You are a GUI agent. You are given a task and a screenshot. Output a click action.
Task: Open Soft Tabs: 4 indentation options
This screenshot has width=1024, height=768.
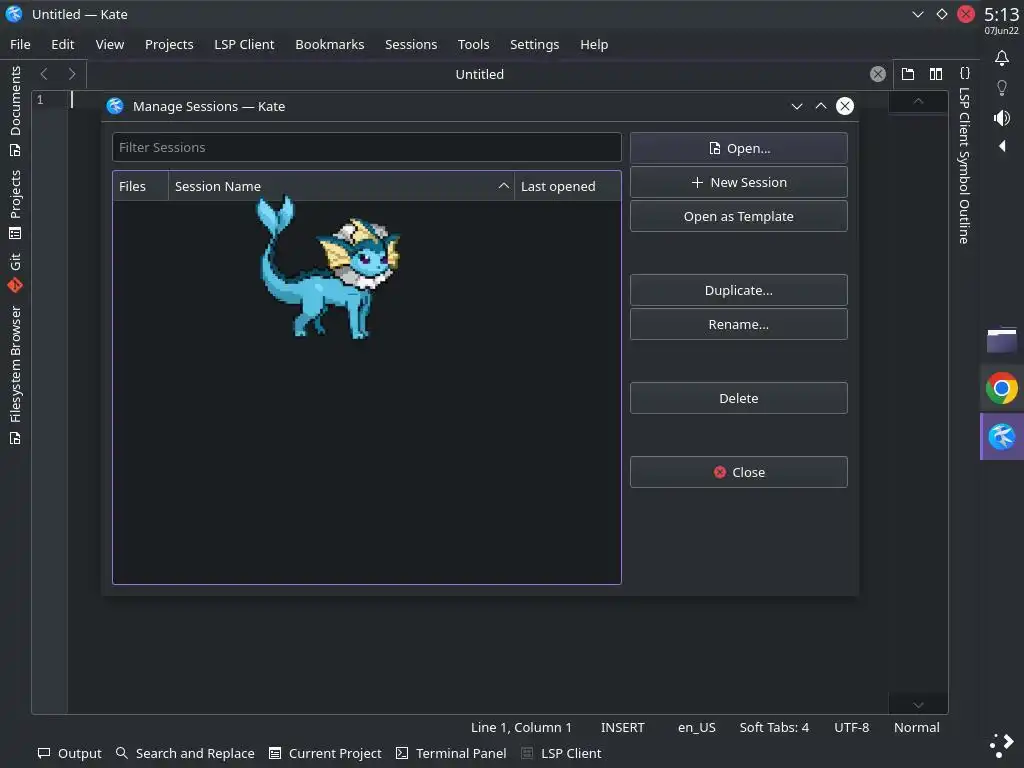tap(774, 727)
